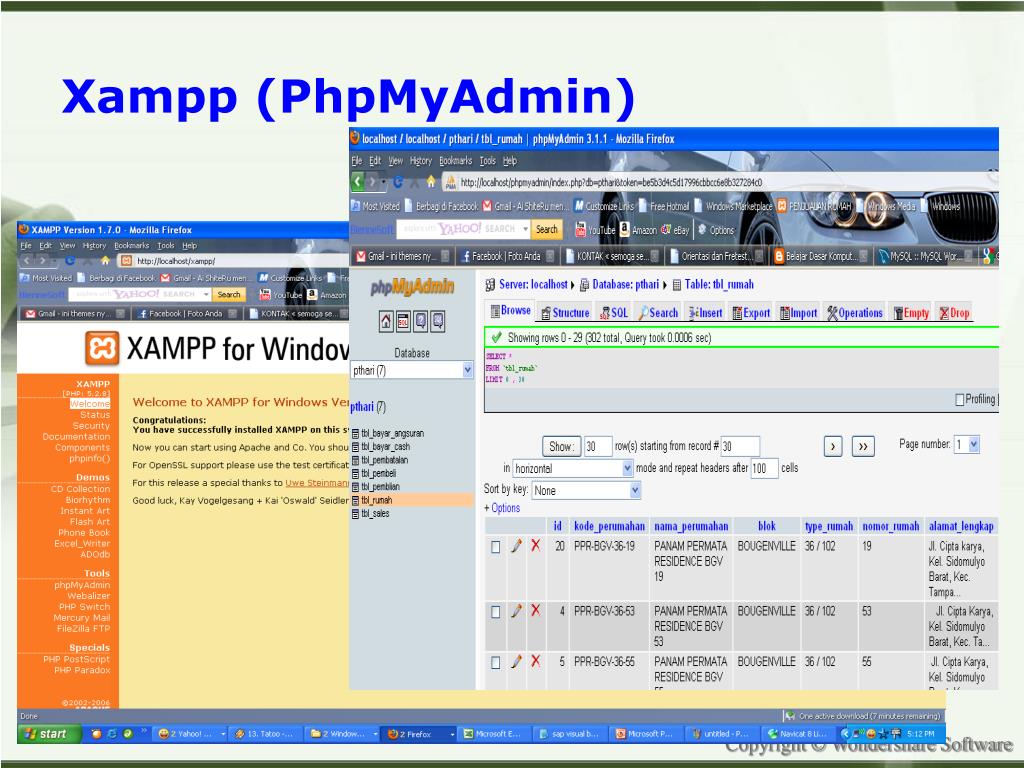The image size is (1024, 768).
Task: Click the number of rows field
Action: [598, 446]
